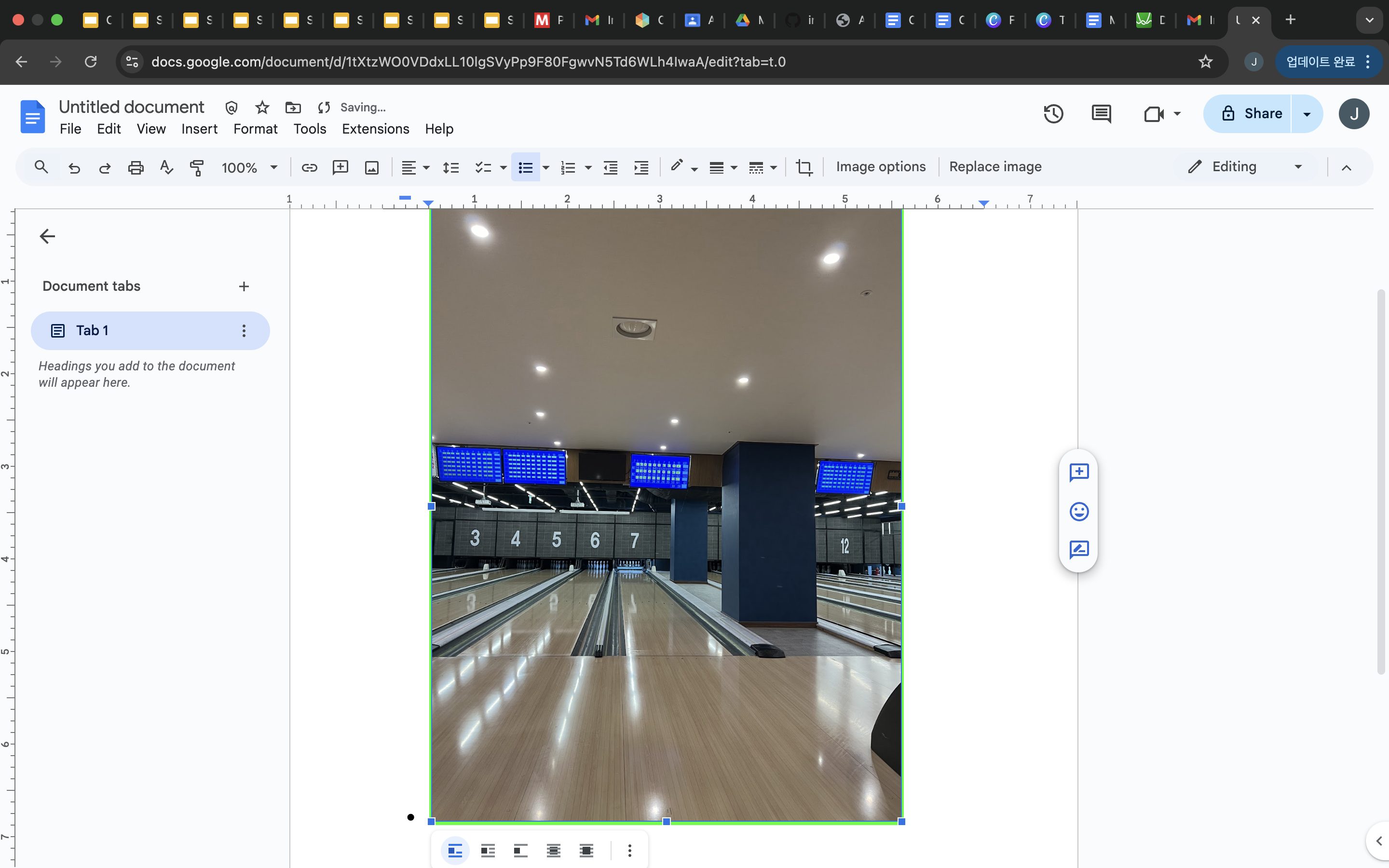
Task: Select the behind text image layout
Action: [x=553, y=850]
